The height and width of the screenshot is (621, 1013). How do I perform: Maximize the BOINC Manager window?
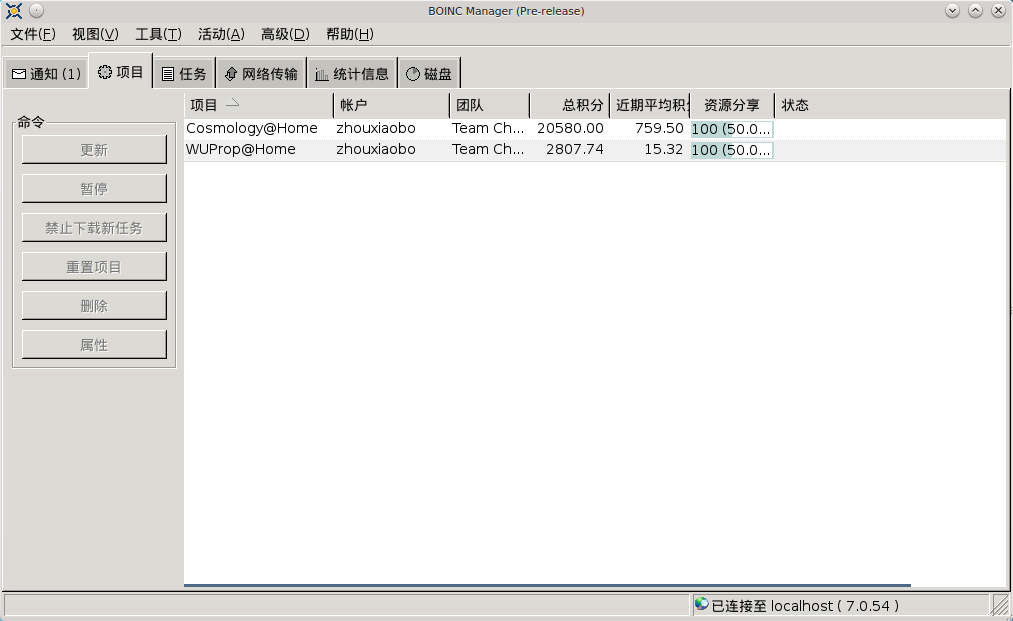point(976,10)
